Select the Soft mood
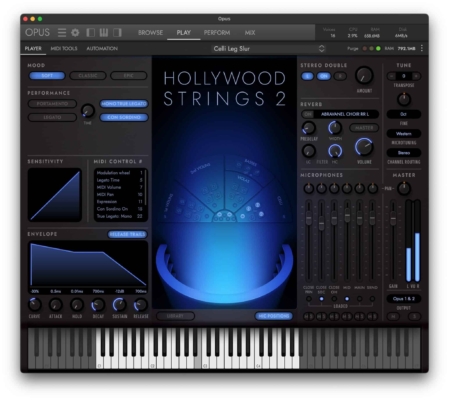449x400 pixels. (x=47, y=76)
